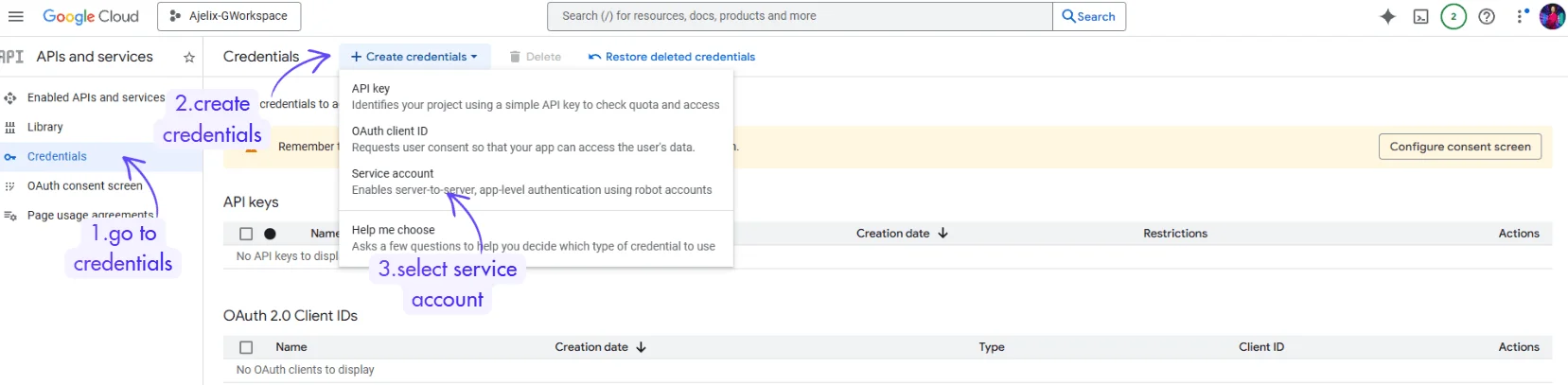Screen dimensions: 1568x385
Task: Open OAuth consent screen sidebar item
Action: pyautogui.click(x=85, y=185)
